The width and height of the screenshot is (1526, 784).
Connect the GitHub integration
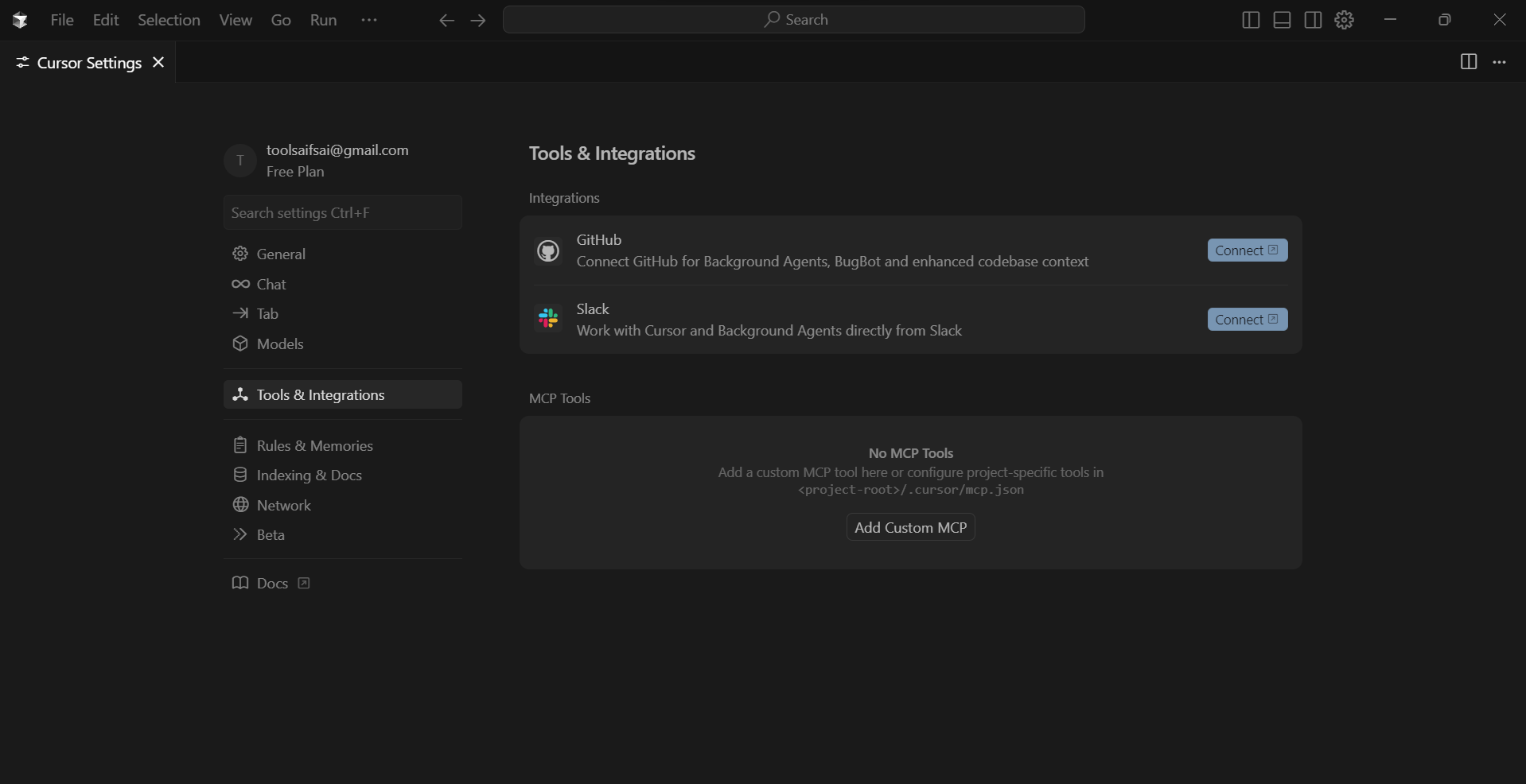1248,250
